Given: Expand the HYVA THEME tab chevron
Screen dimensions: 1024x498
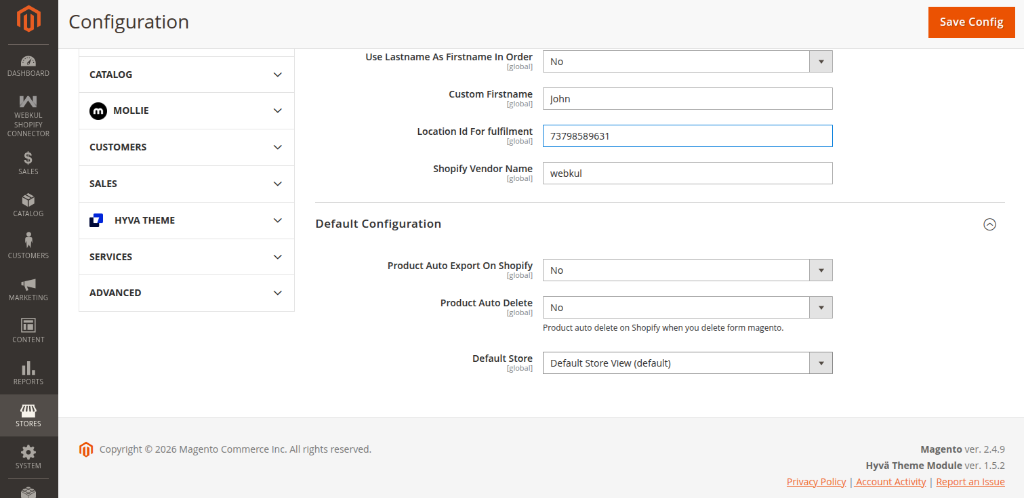Looking at the screenshot, I should [278, 221].
